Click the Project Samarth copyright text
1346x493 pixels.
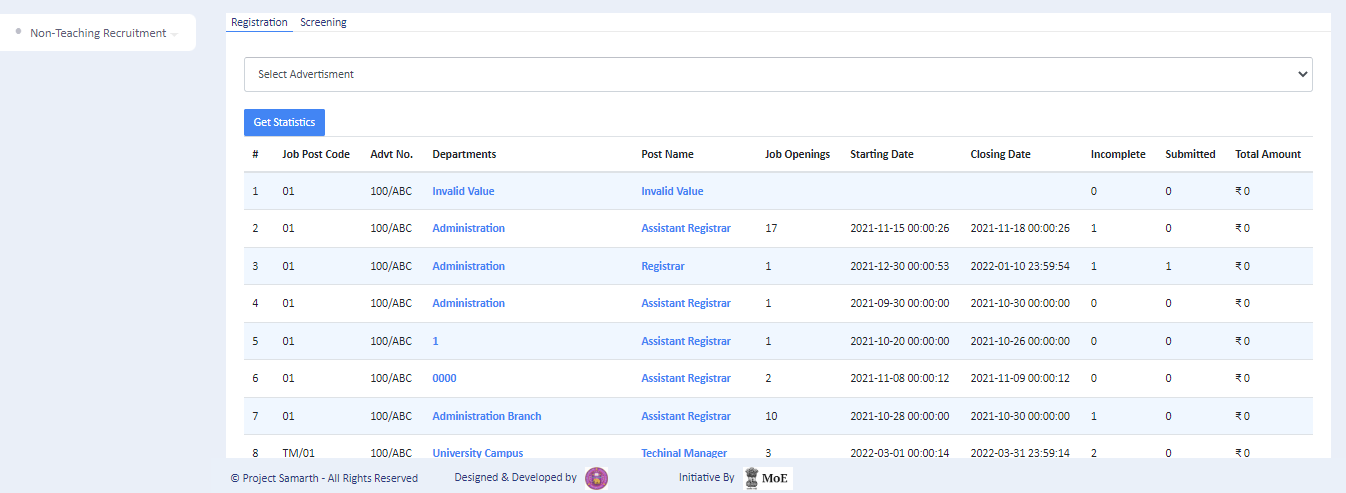coord(324,478)
